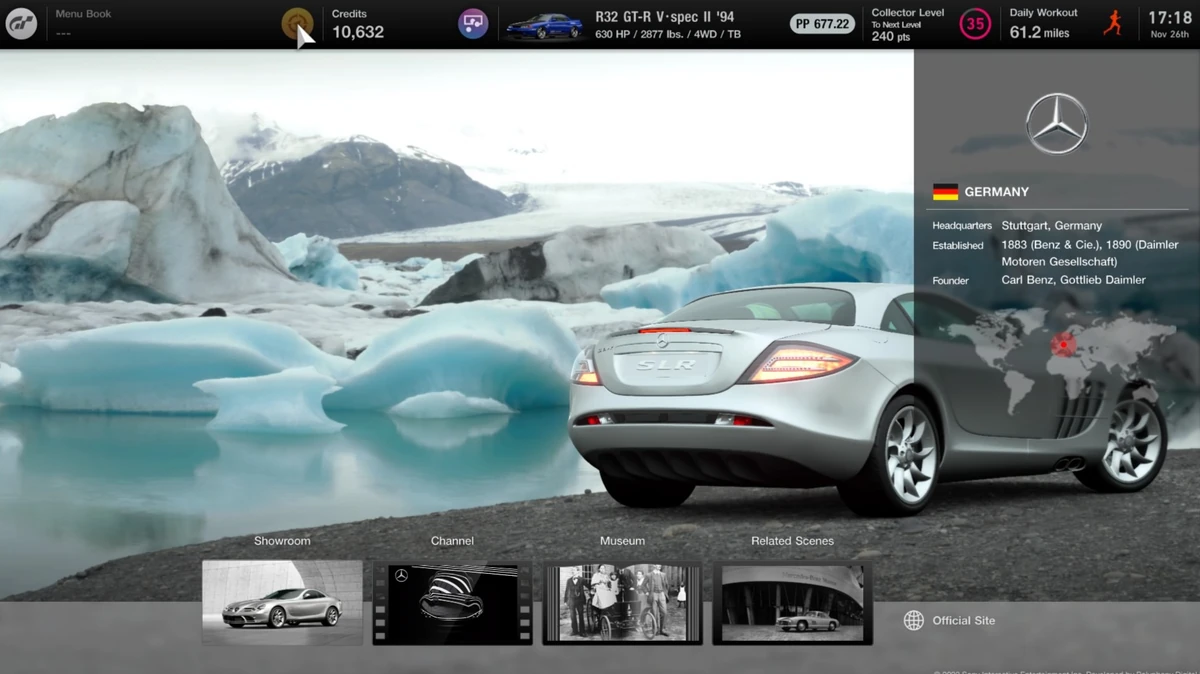1200x674 pixels.
Task: Click the Daily Workout 61.2 miles text
Action: coord(1039,33)
